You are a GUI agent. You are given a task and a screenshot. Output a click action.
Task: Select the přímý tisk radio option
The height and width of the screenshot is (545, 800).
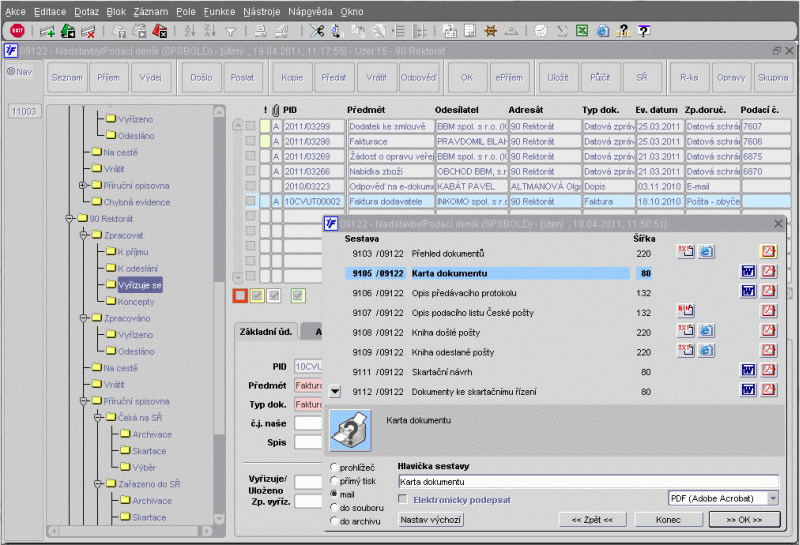click(x=334, y=481)
